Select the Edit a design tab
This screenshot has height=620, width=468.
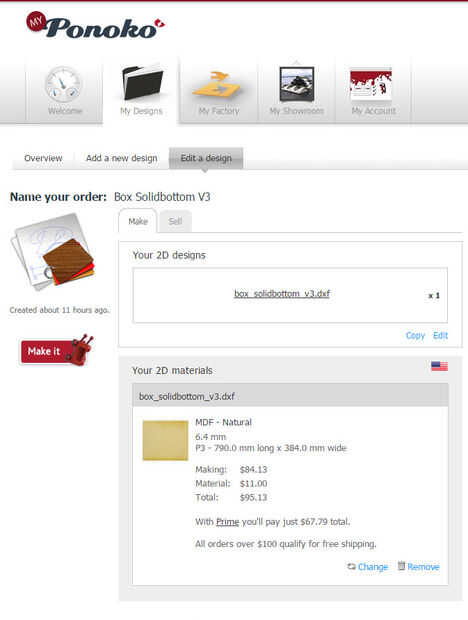pyautogui.click(x=206, y=158)
